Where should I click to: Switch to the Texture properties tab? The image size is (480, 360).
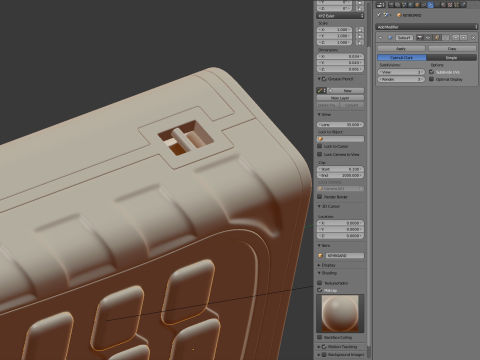pyautogui.click(x=450, y=5)
